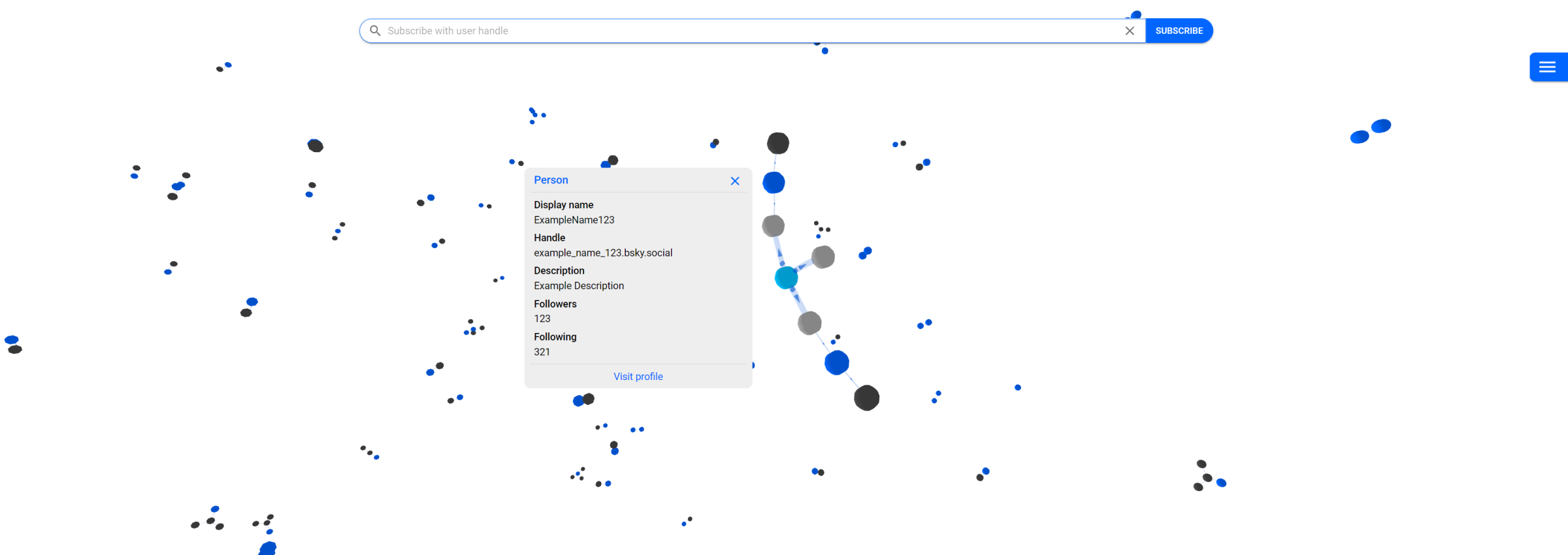
Task: Open the Visit profile link
Action: (638, 377)
